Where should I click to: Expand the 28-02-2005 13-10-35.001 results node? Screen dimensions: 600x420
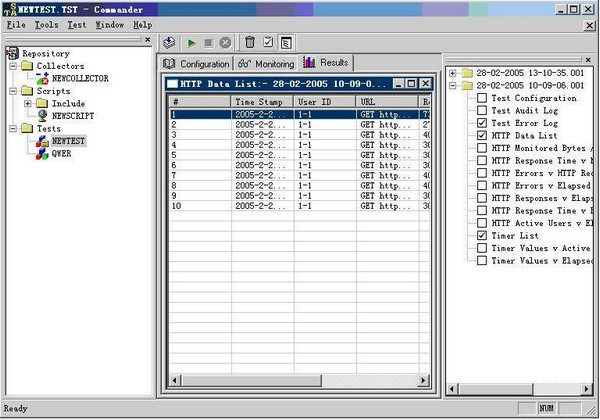(x=453, y=73)
